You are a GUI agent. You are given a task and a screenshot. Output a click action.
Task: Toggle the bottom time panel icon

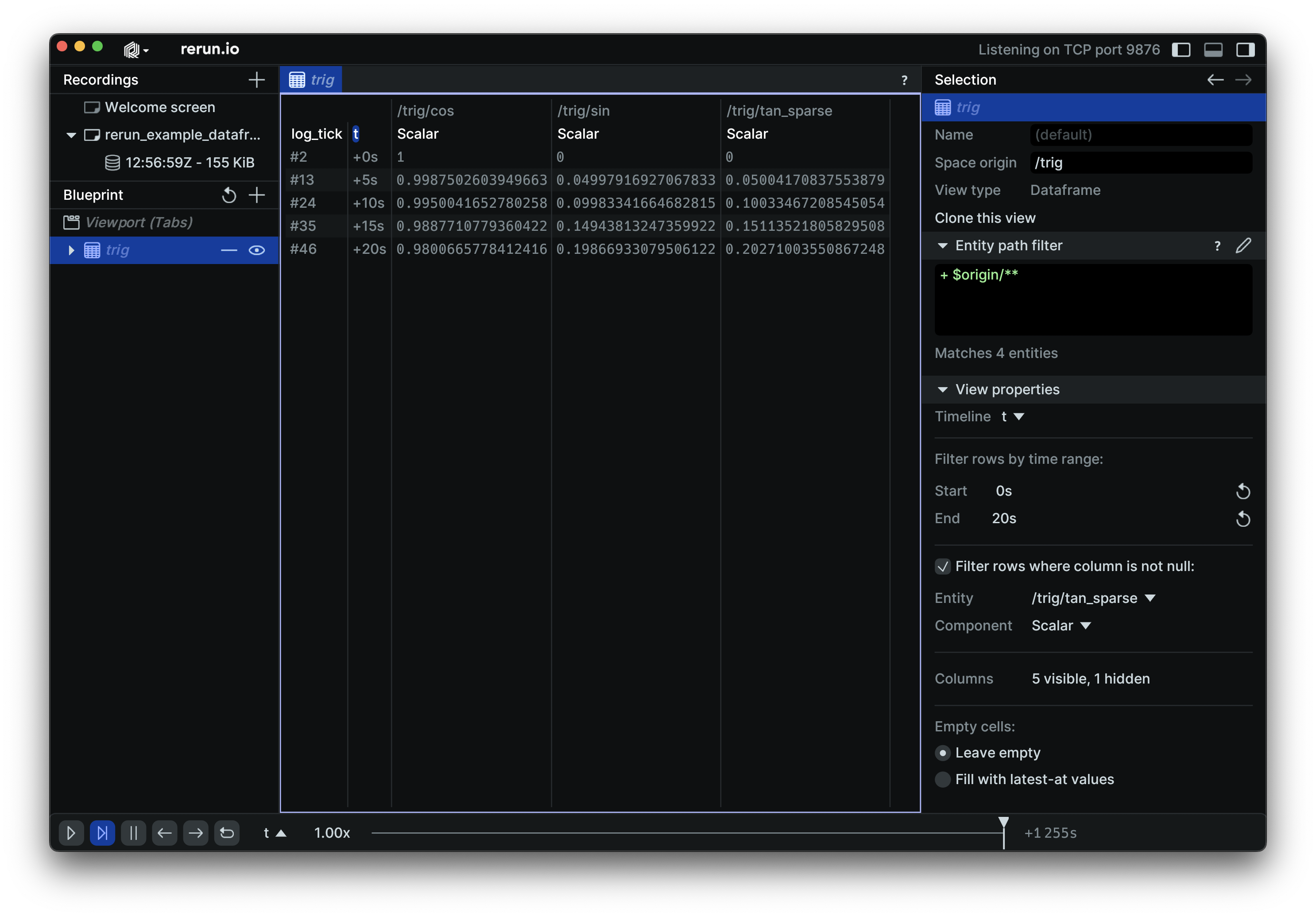coord(1213,50)
